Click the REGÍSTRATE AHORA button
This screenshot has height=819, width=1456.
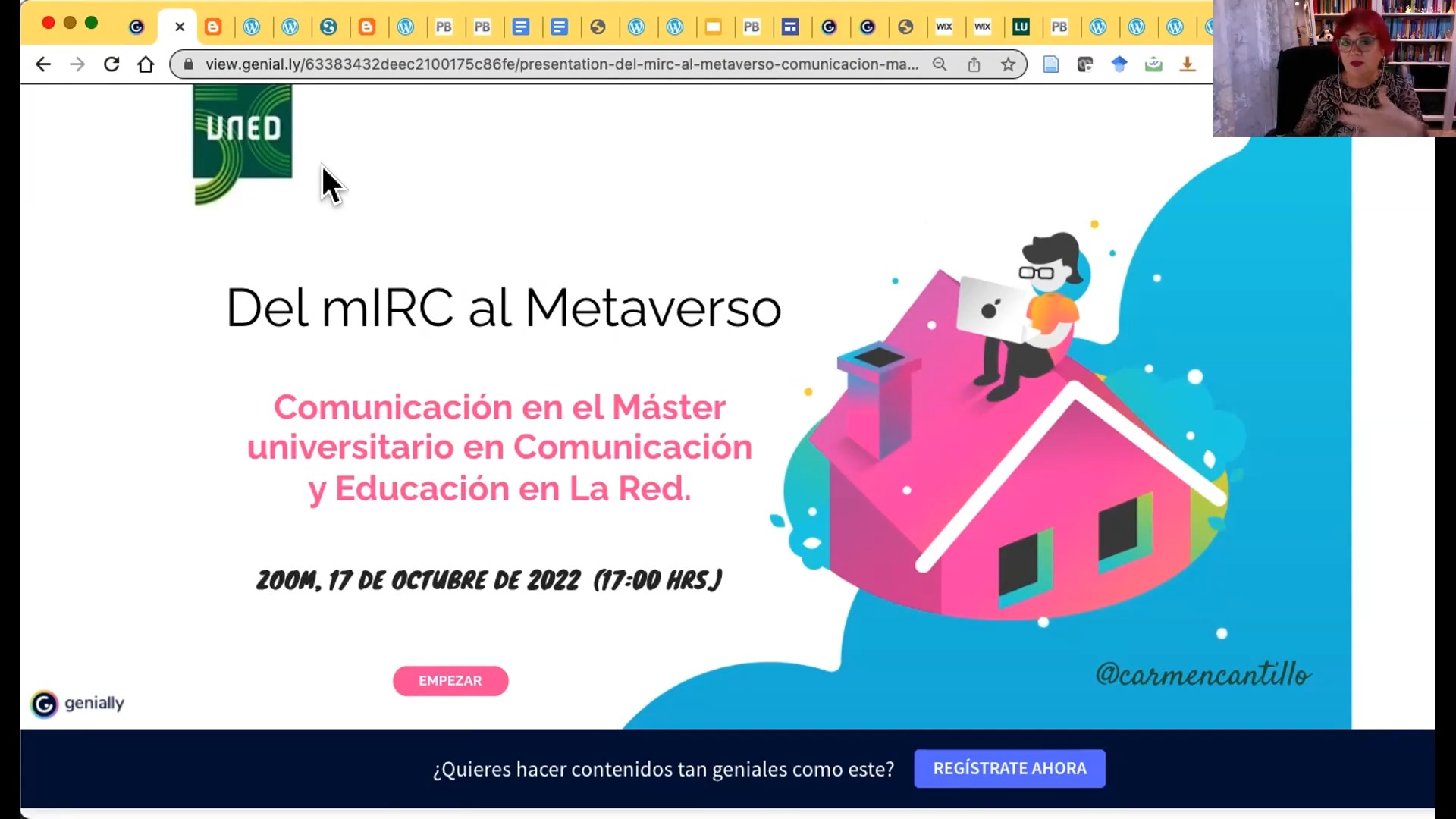(x=1009, y=768)
